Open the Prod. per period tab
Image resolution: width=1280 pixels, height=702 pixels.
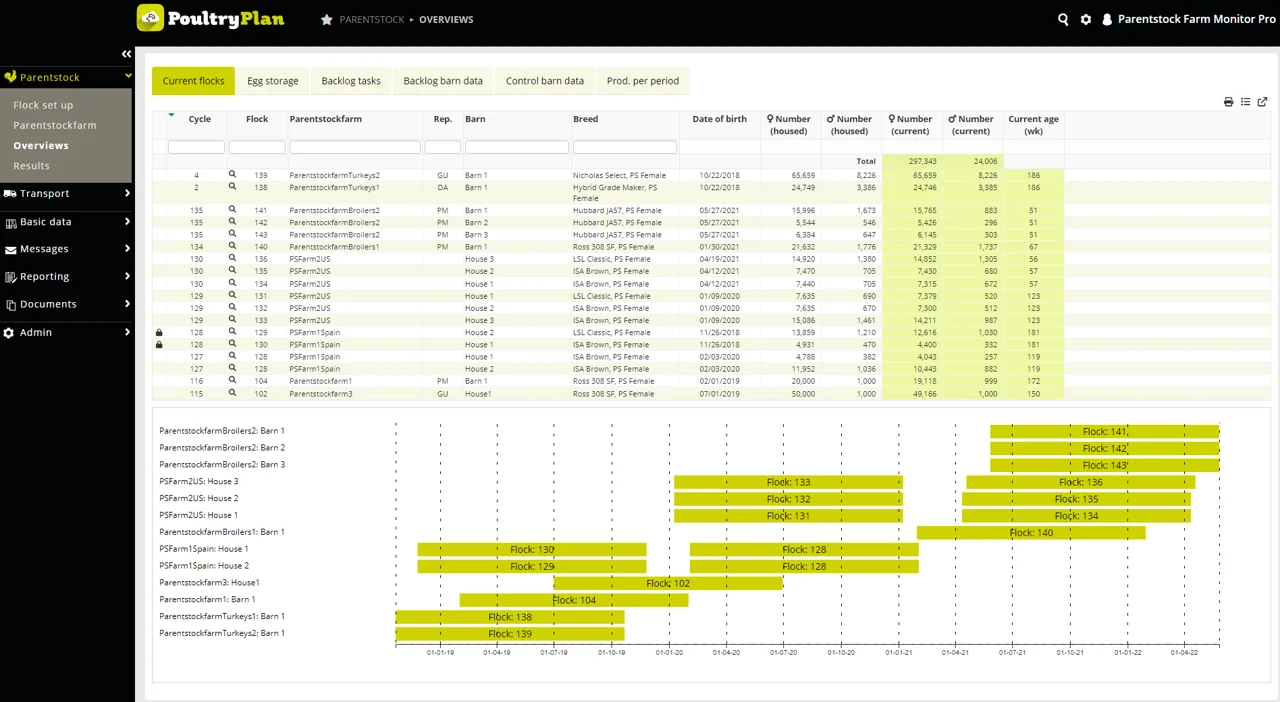click(x=642, y=81)
